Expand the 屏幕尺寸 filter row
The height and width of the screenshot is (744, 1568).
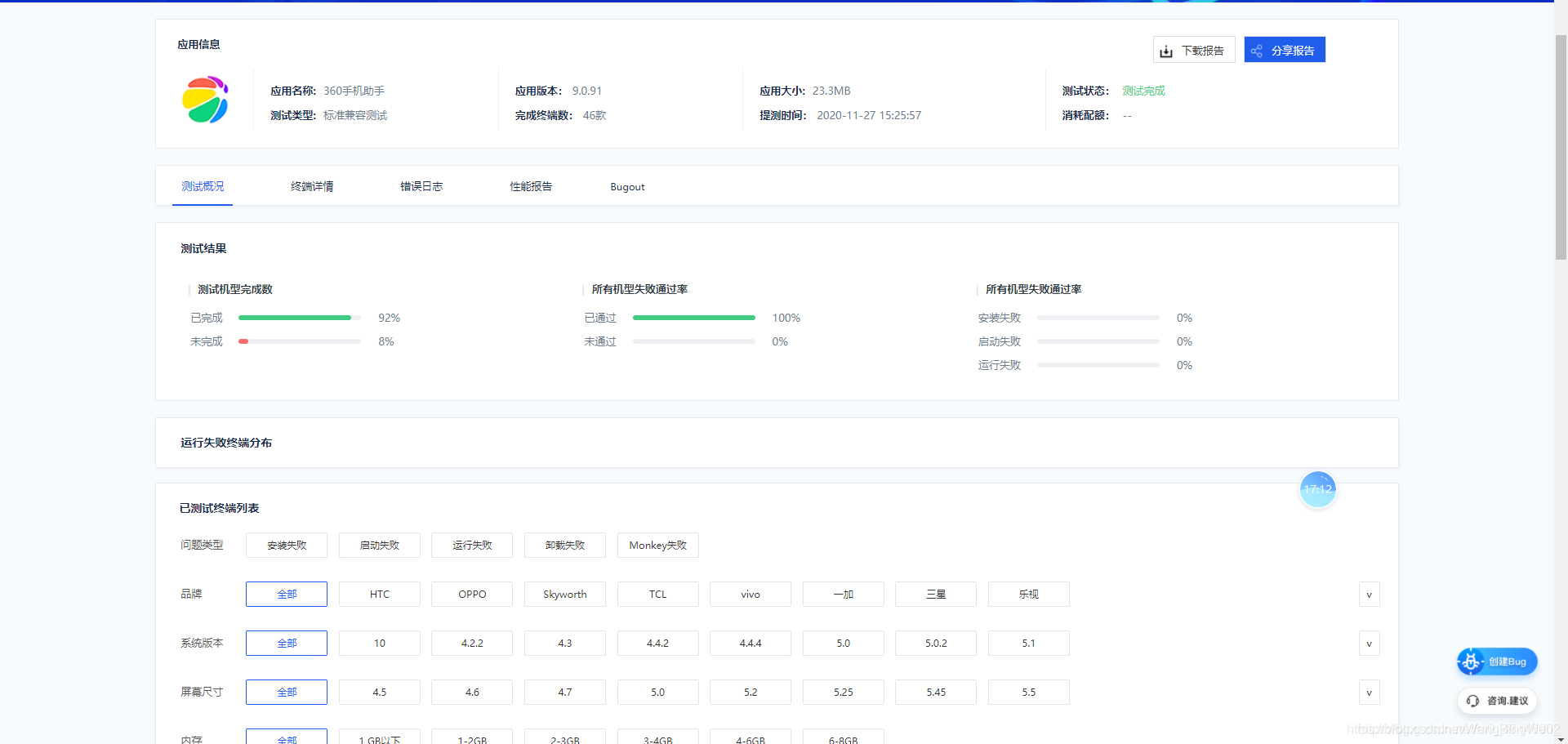pos(1370,693)
